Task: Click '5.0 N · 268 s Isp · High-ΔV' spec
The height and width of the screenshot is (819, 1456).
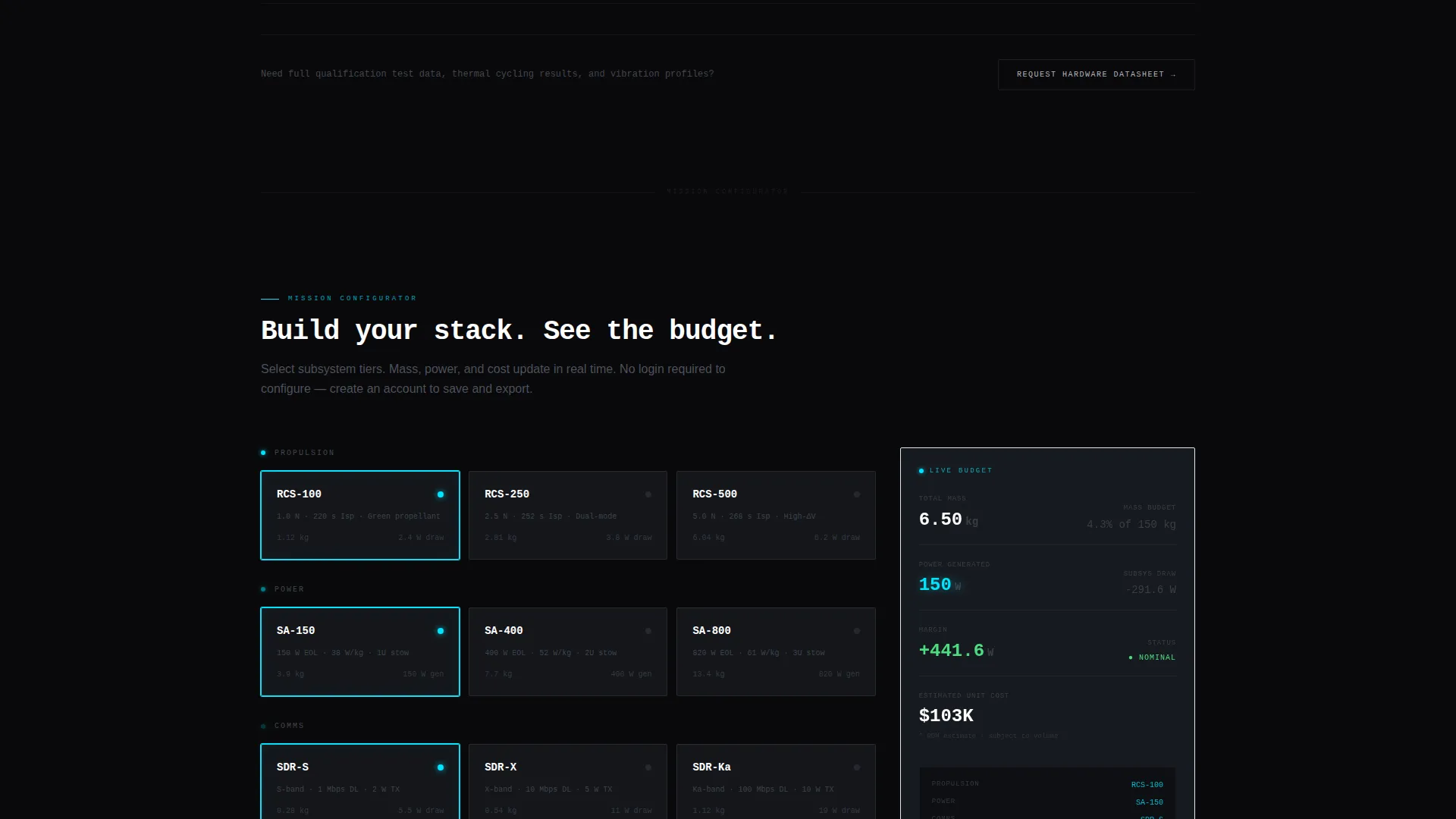Action: tap(754, 516)
